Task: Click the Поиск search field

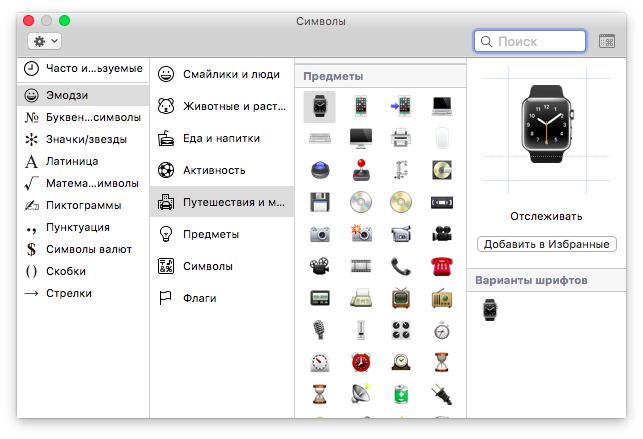Action: tap(530, 41)
